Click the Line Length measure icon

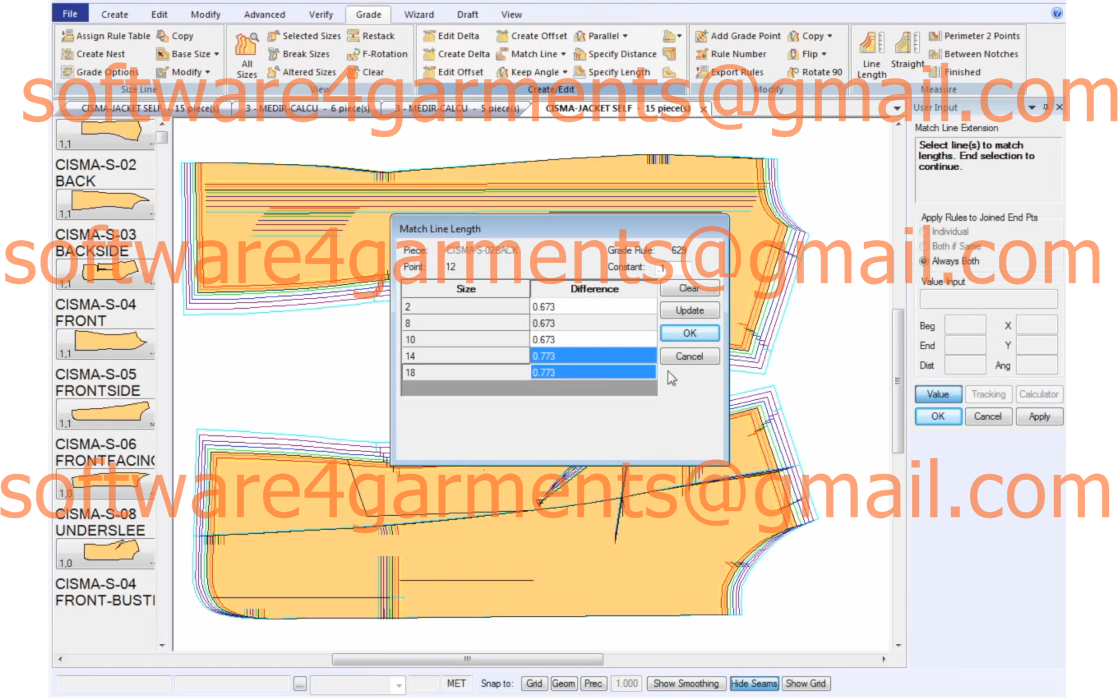(x=871, y=55)
